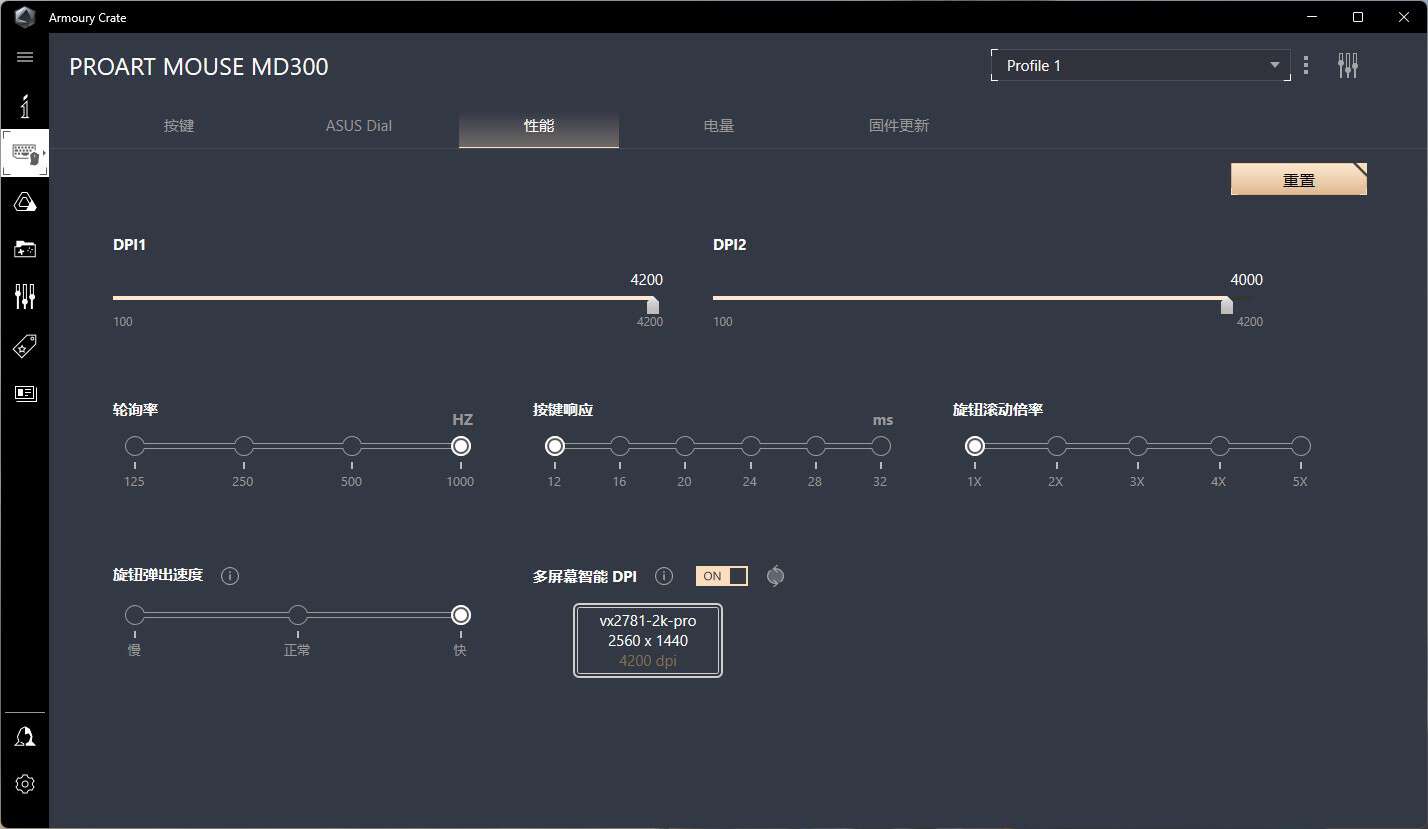Open the Featured deals tag icon
1428x829 pixels.
(x=25, y=346)
